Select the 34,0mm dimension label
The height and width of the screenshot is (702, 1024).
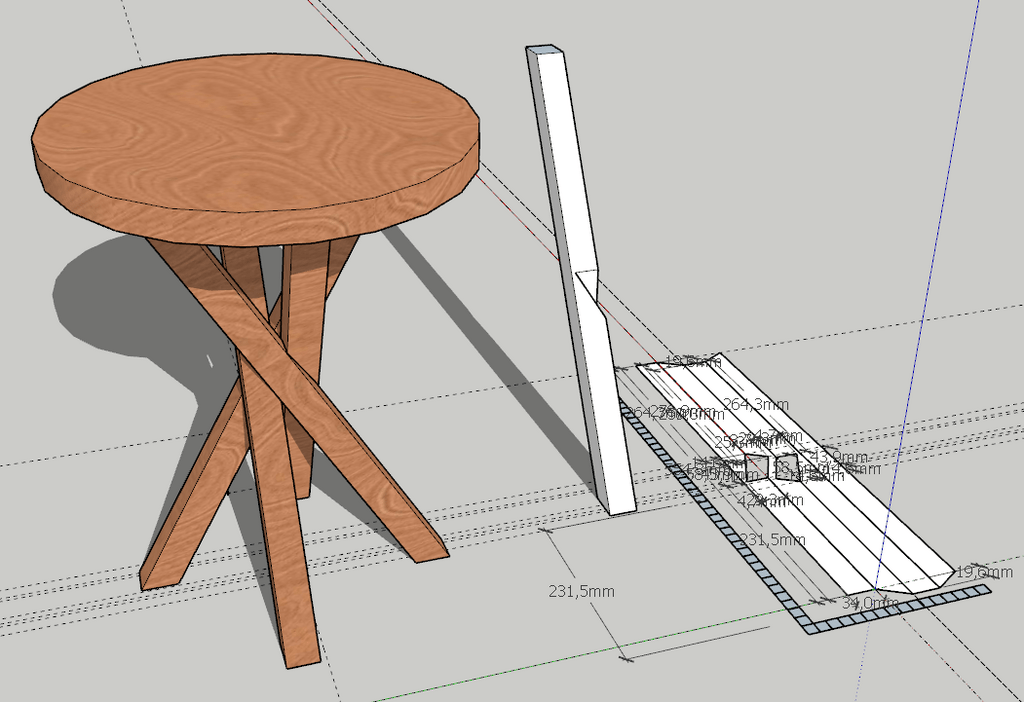(863, 603)
